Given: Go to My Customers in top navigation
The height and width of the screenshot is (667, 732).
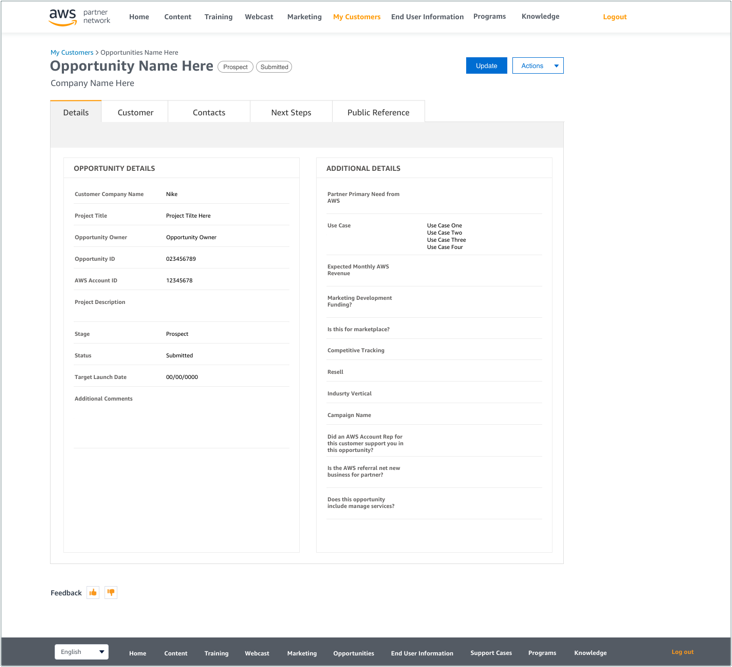Looking at the screenshot, I should point(357,17).
